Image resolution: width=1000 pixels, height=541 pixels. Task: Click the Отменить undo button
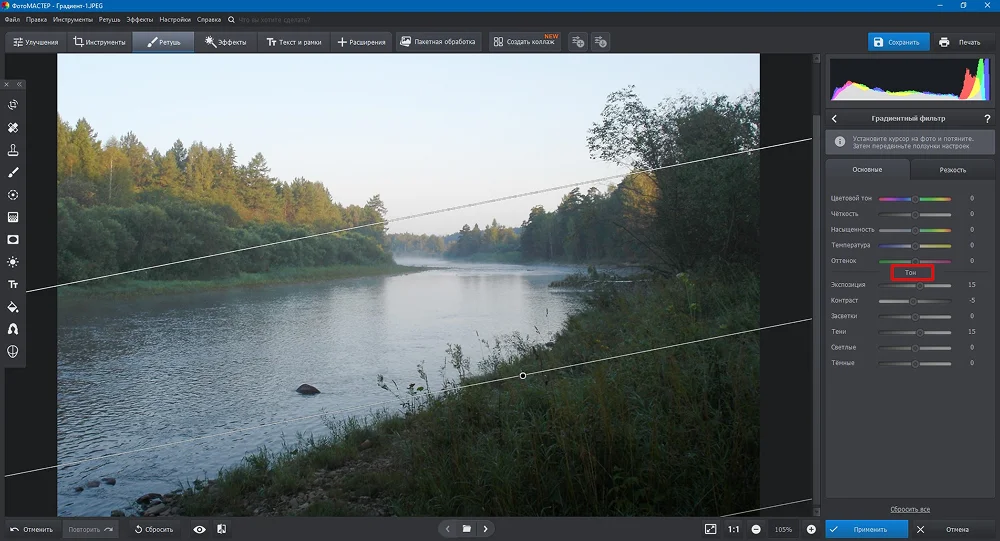[32, 530]
